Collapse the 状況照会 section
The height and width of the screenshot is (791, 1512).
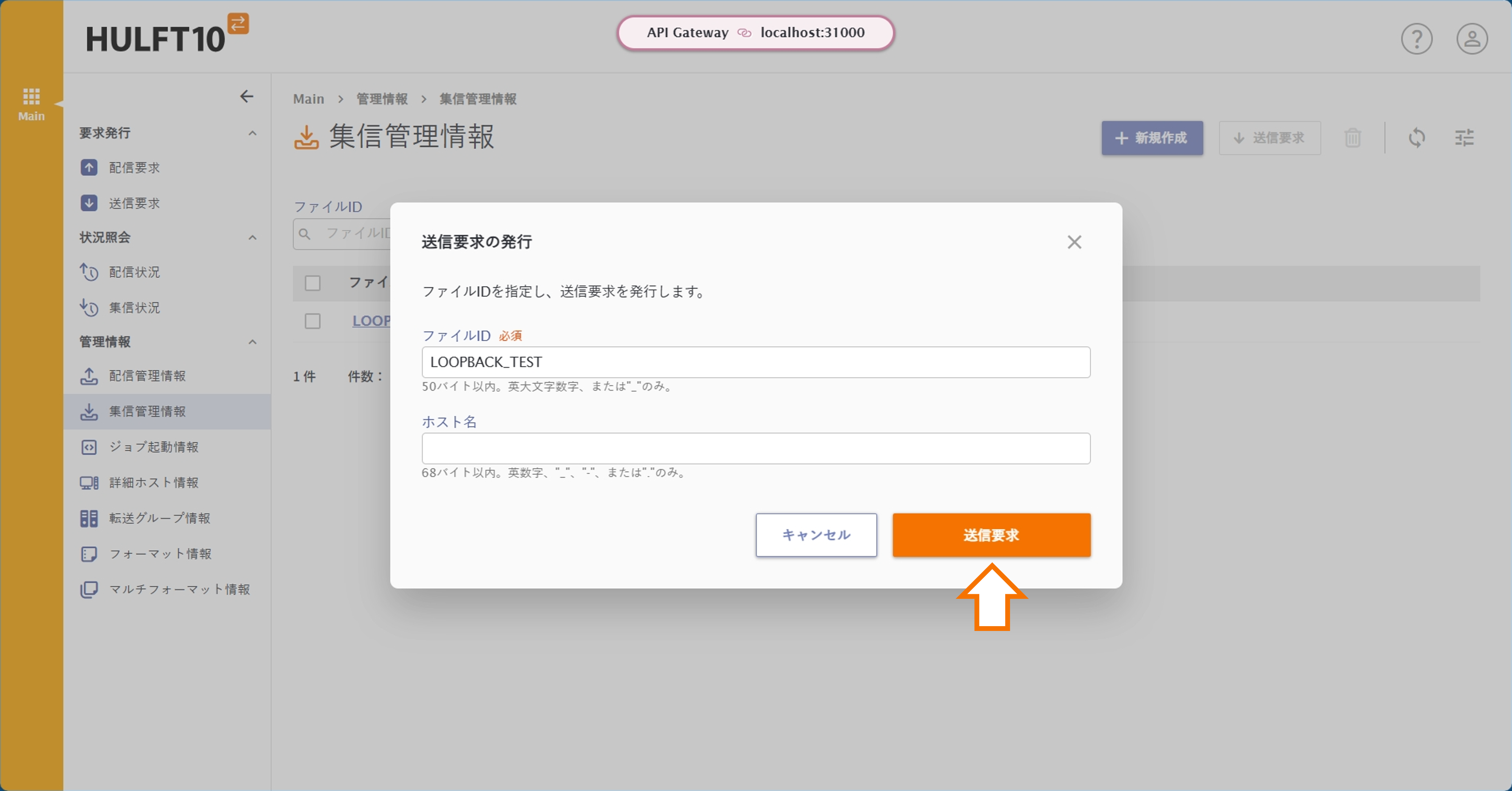252,238
